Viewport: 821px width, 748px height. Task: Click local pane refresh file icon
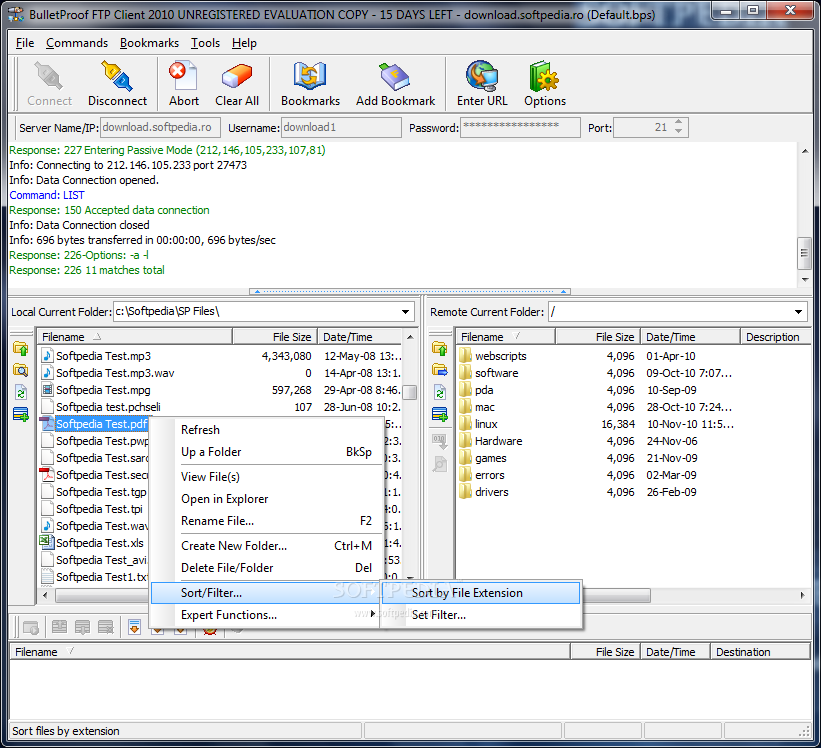tap(20, 393)
